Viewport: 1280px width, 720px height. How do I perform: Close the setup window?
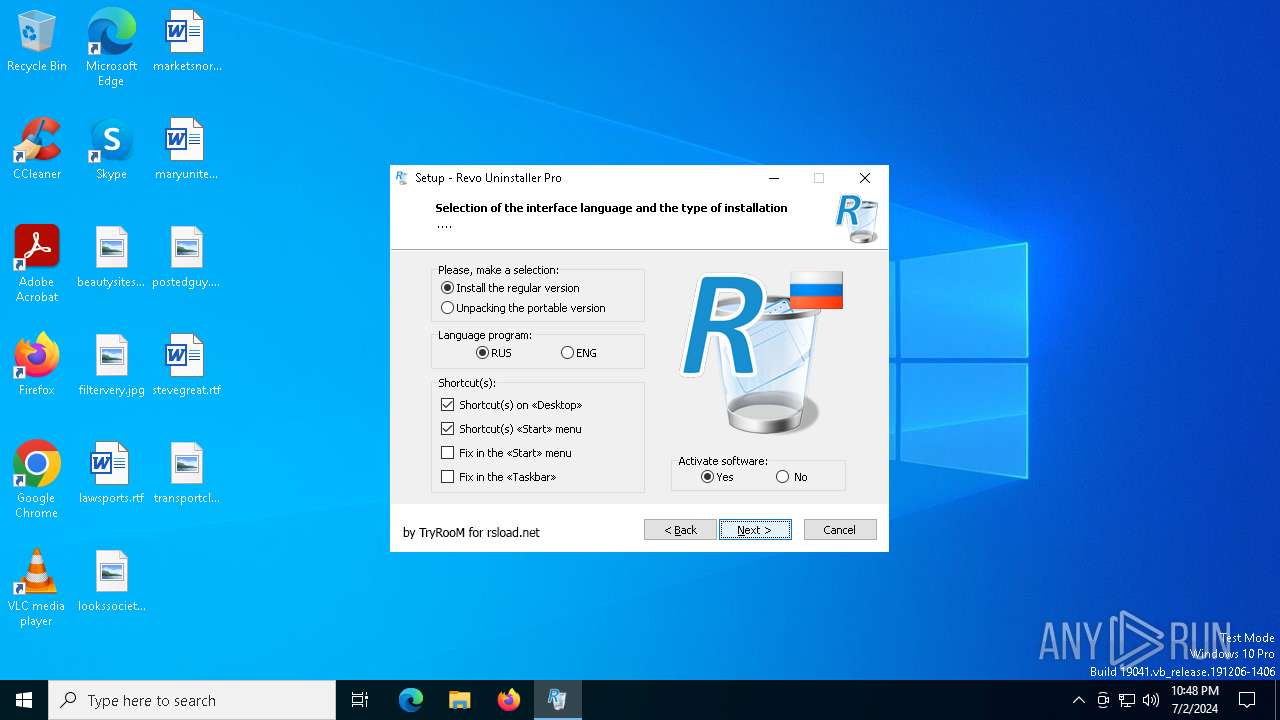[x=865, y=178]
